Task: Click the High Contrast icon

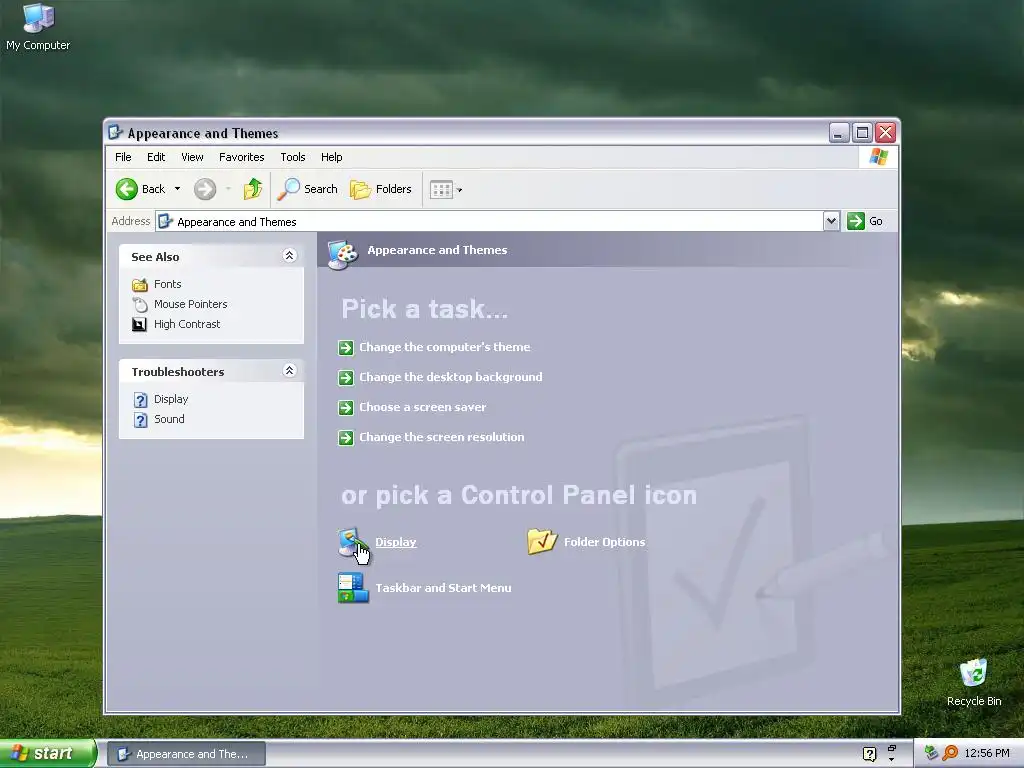Action: click(x=139, y=325)
